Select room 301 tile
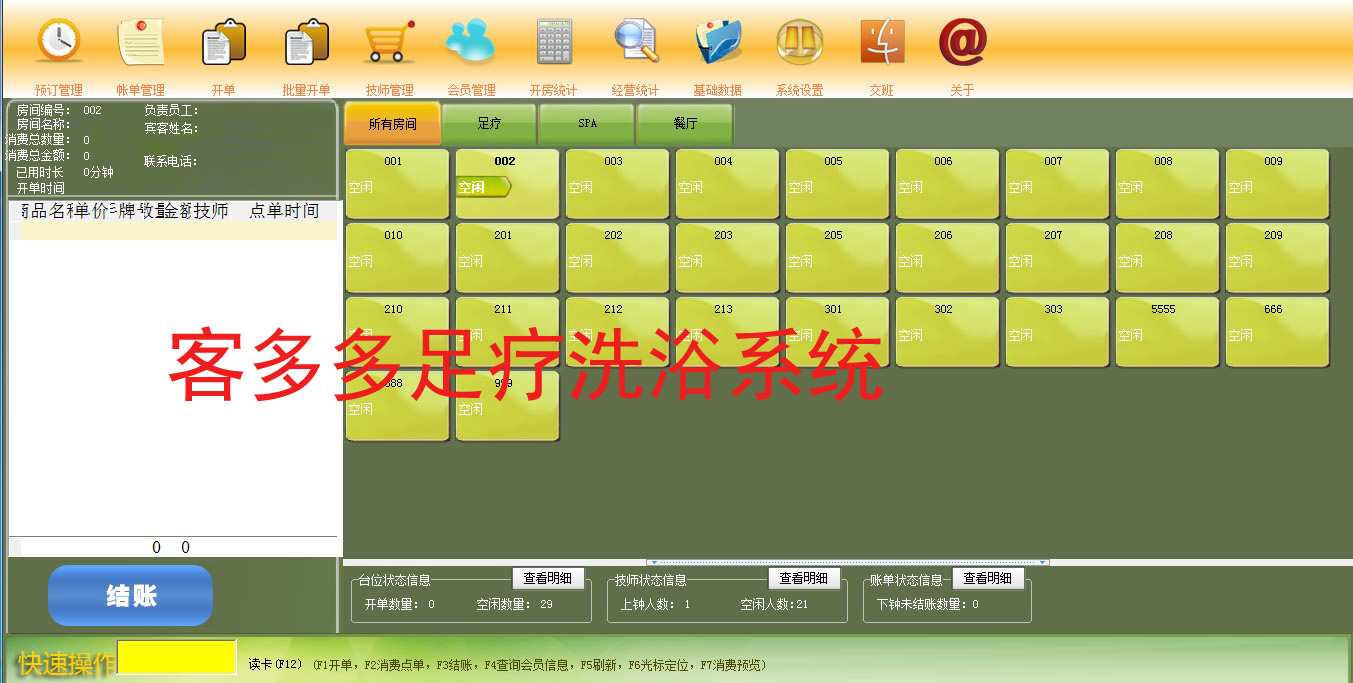The height and width of the screenshot is (683, 1353). click(837, 332)
